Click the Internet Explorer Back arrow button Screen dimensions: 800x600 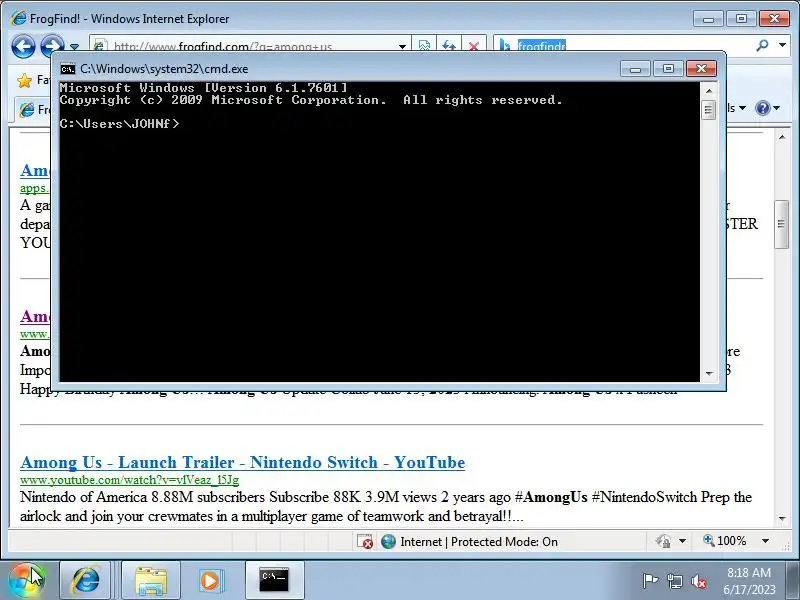tap(23, 46)
